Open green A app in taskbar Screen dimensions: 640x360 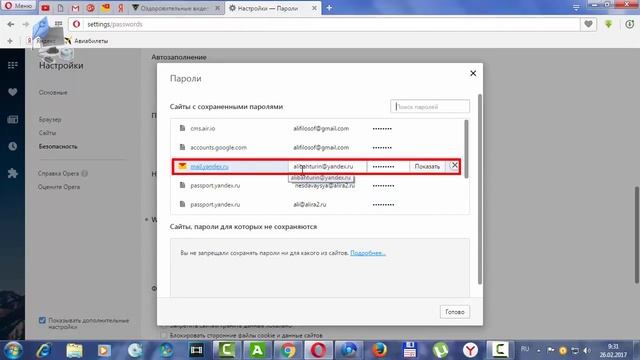coord(257,350)
